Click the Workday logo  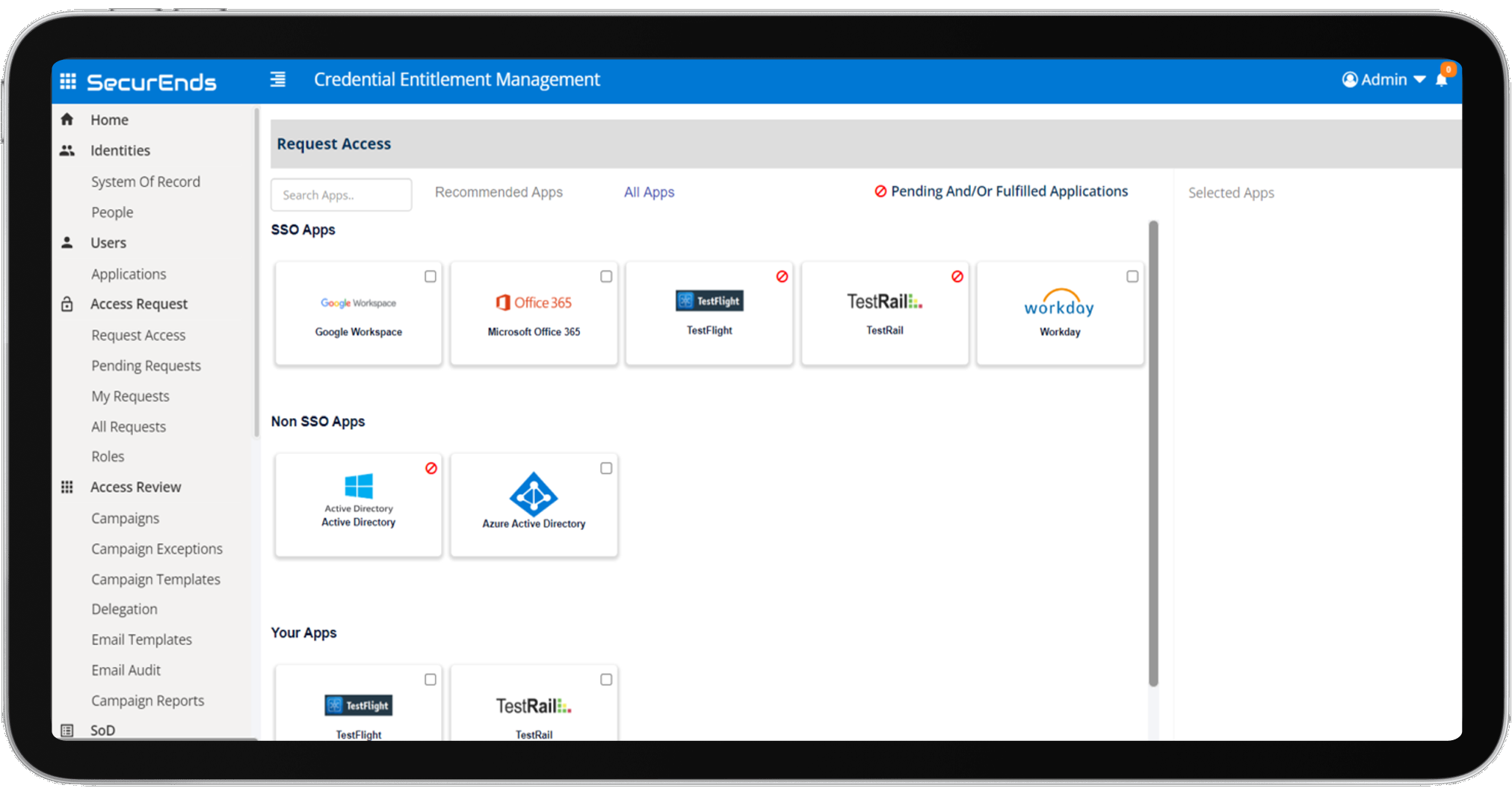point(1059,303)
